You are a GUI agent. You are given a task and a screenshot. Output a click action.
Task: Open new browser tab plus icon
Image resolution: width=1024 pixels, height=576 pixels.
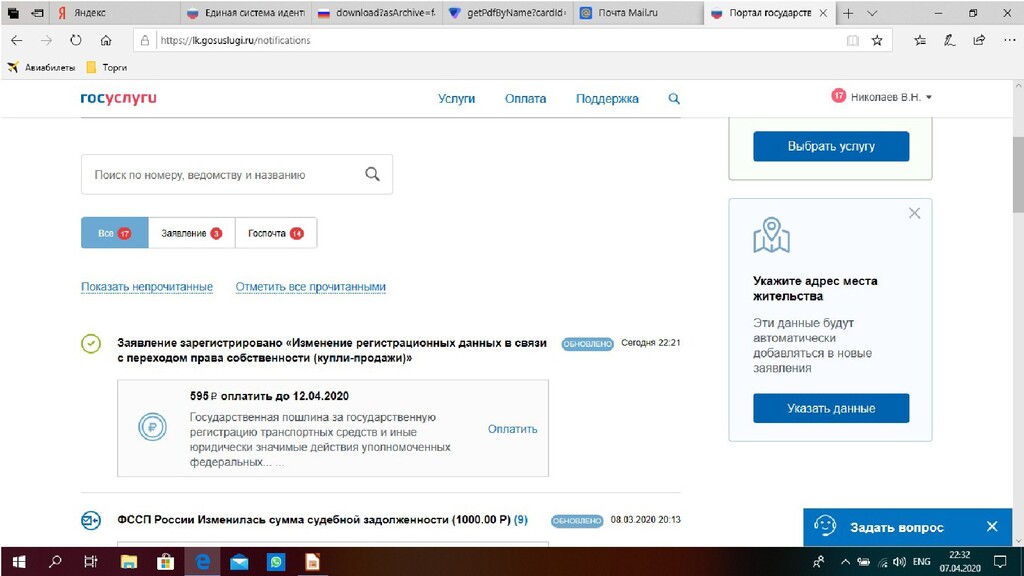pos(848,13)
